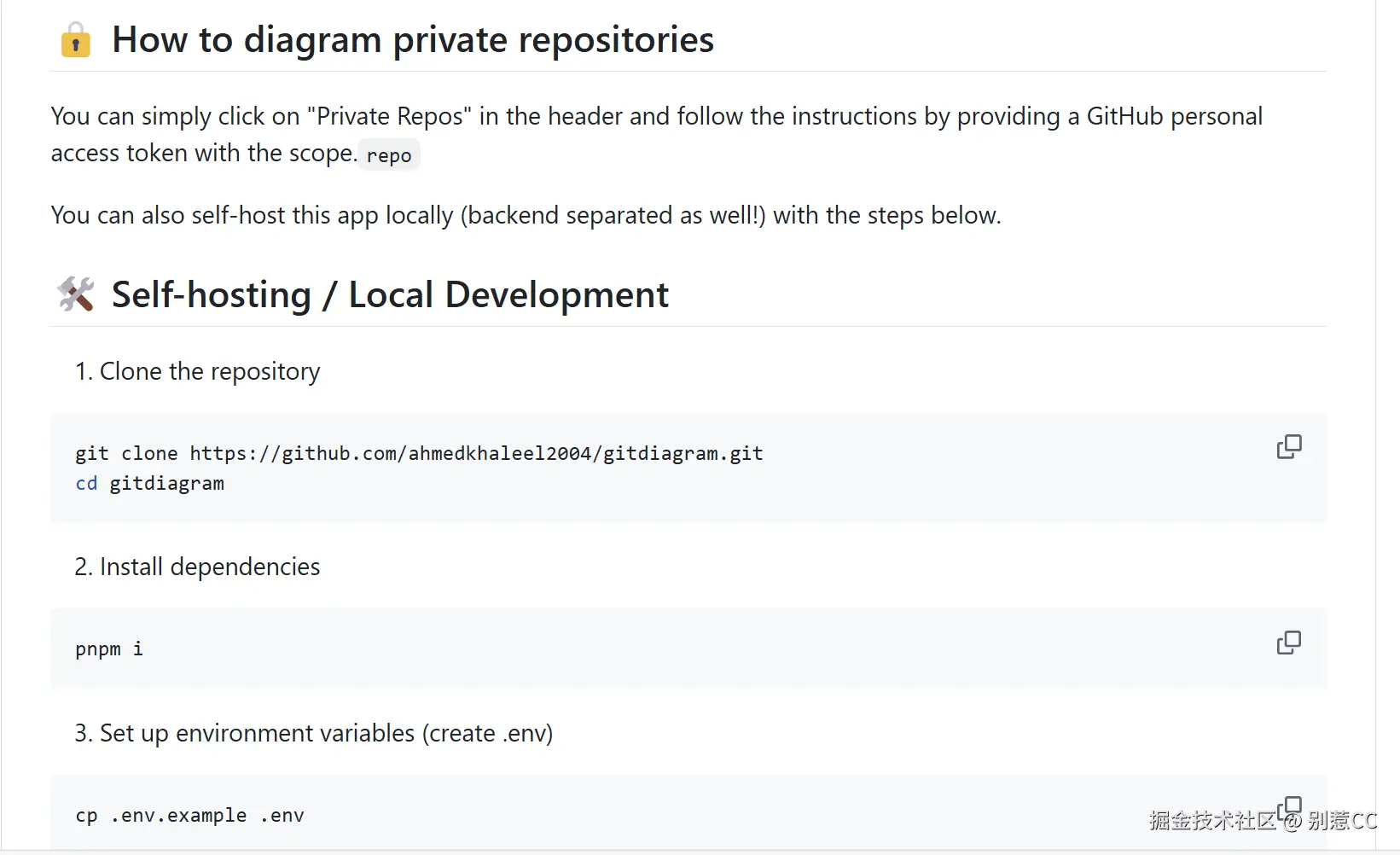Click the quoted "Private Repos" text
Viewport: 1400px width, 855px height.
(x=389, y=116)
